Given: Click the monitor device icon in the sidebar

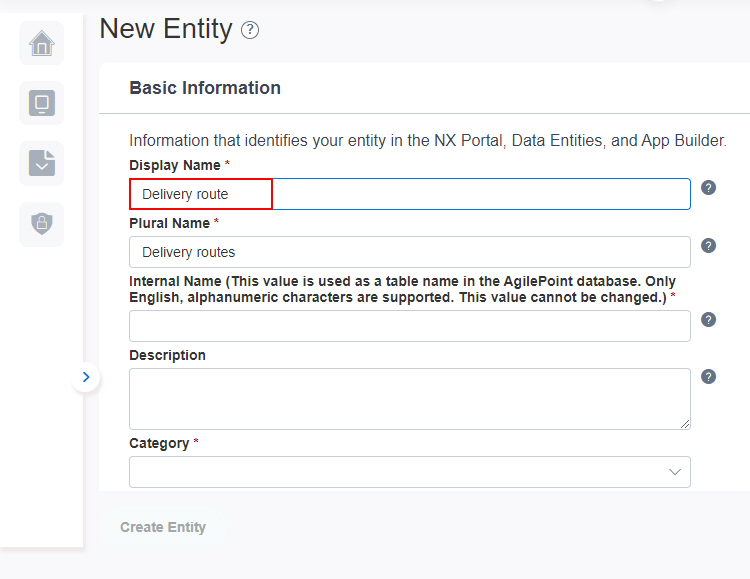Looking at the screenshot, I should pyautogui.click(x=42, y=103).
